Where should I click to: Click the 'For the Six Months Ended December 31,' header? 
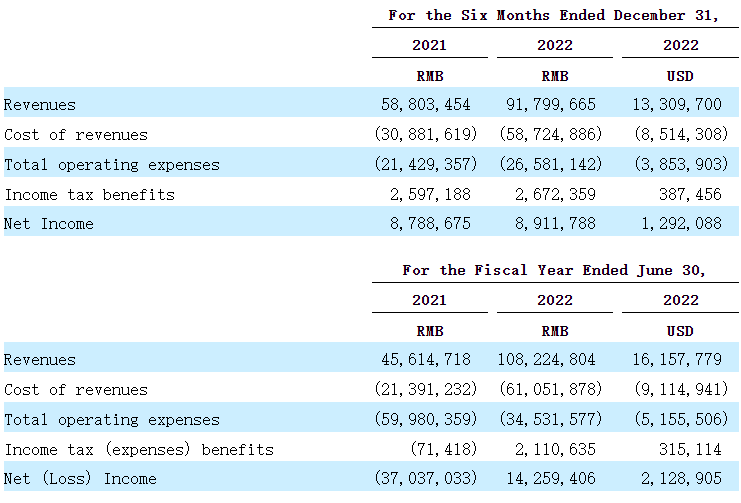click(555, 15)
